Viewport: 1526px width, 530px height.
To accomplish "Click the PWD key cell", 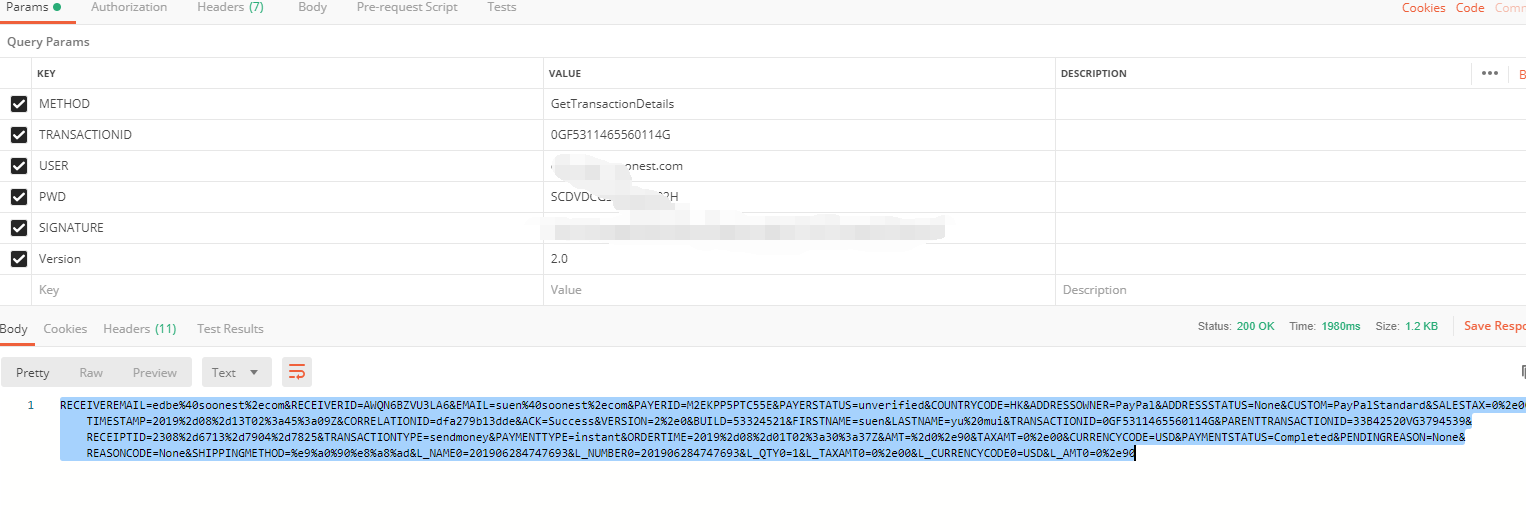I will 288,197.
